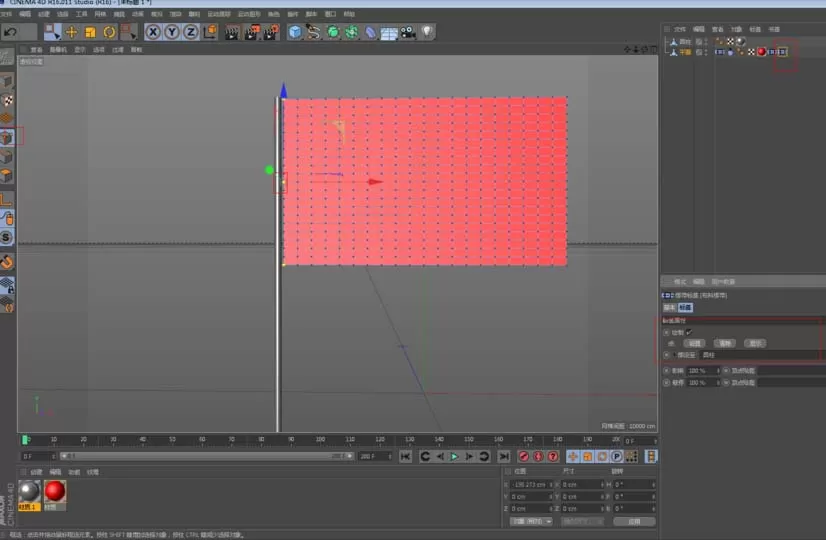Click the Record Active Objects red button
Screen dimensions: 826x540
point(524,457)
